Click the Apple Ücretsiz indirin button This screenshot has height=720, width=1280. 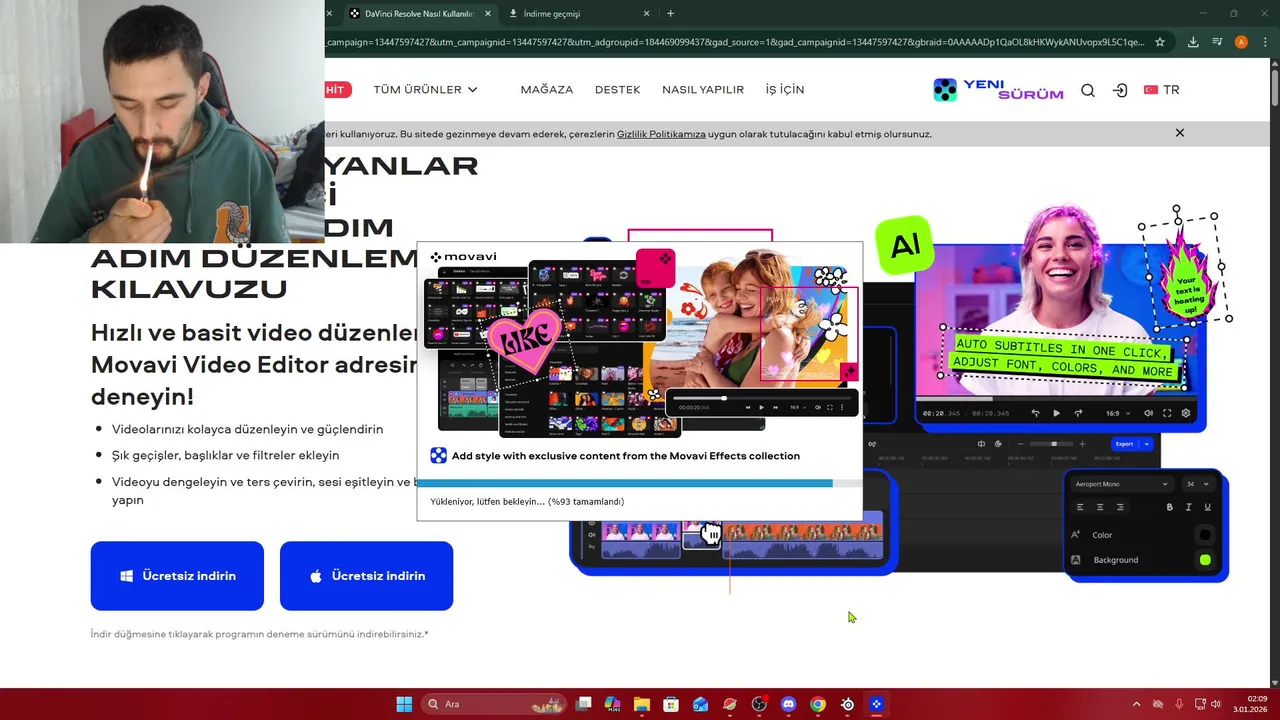366,576
